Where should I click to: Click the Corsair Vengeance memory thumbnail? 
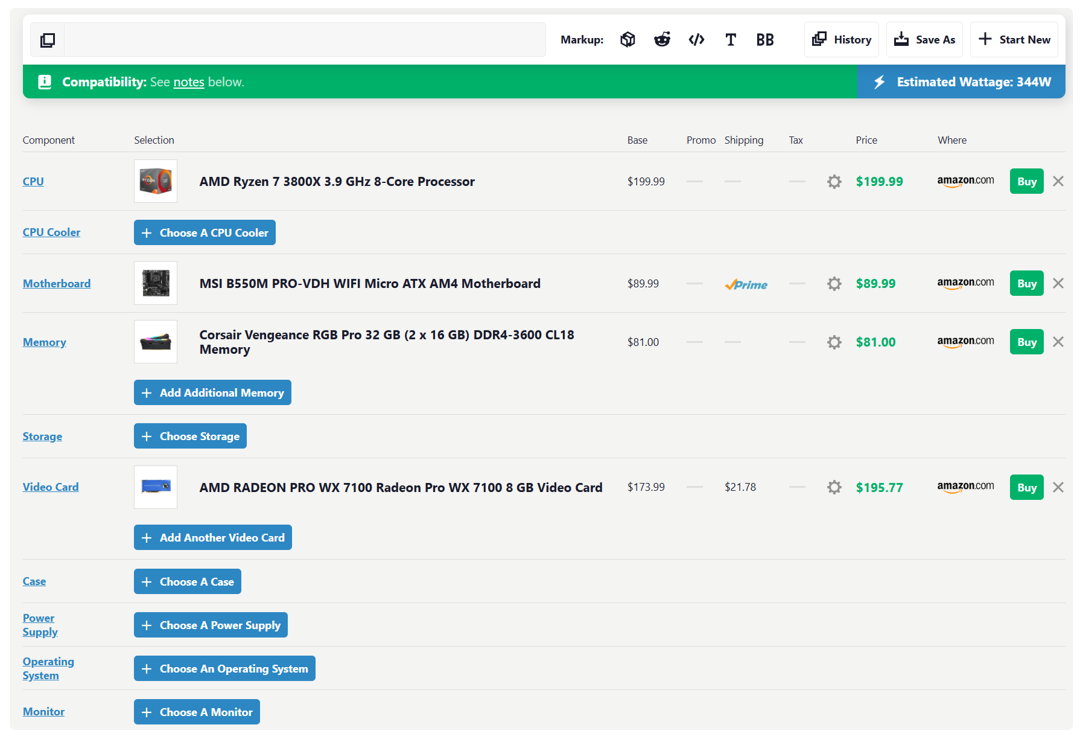pos(156,342)
